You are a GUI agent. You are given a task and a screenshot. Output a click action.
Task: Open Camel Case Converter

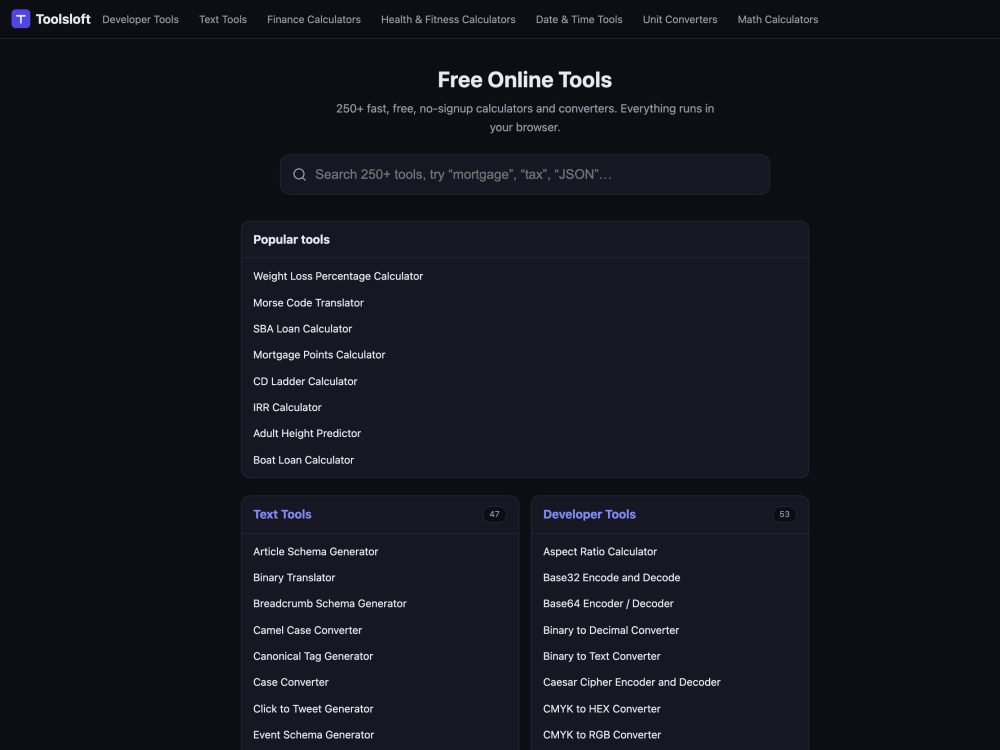click(x=307, y=630)
